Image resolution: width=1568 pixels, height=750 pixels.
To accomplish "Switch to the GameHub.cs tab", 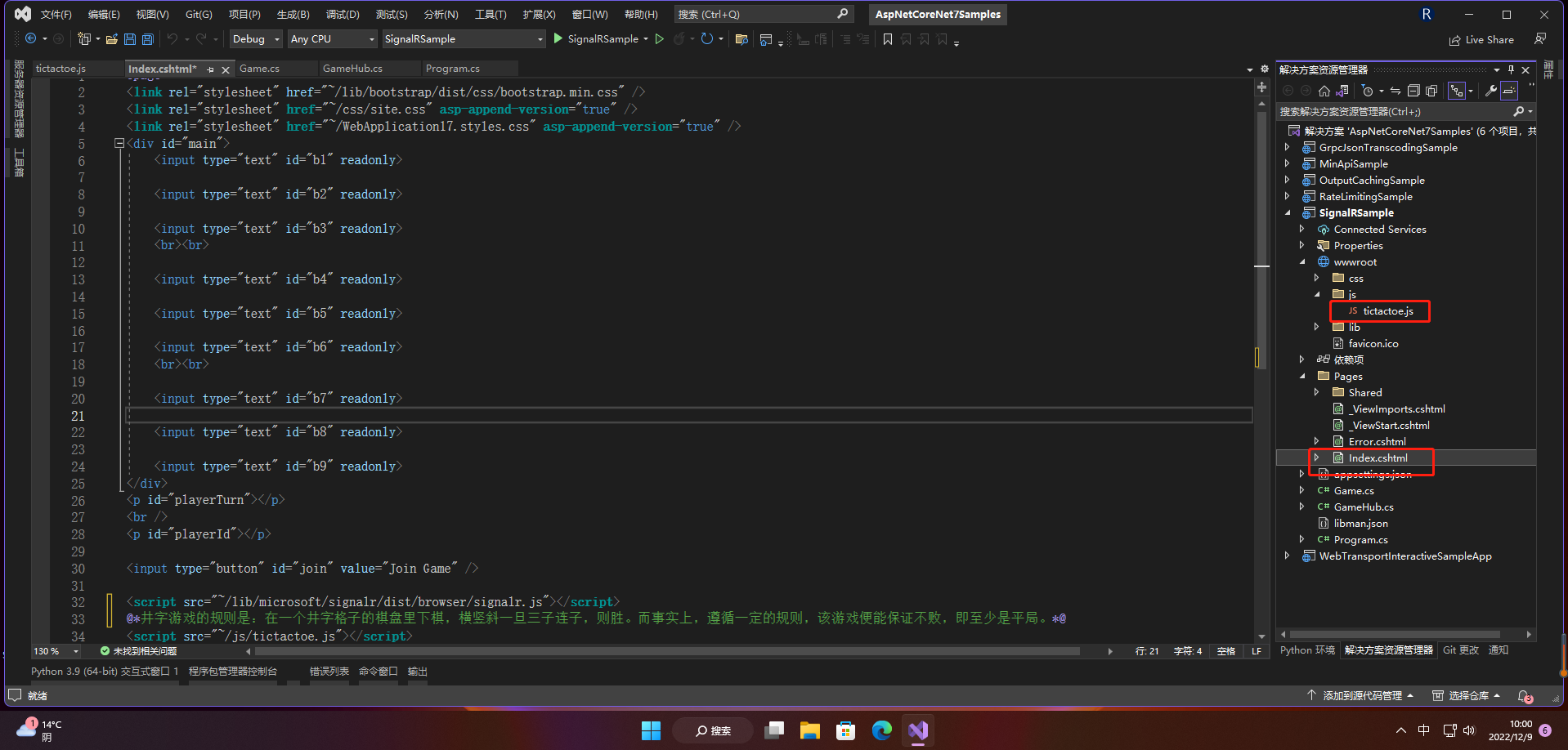I will (352, 69).
